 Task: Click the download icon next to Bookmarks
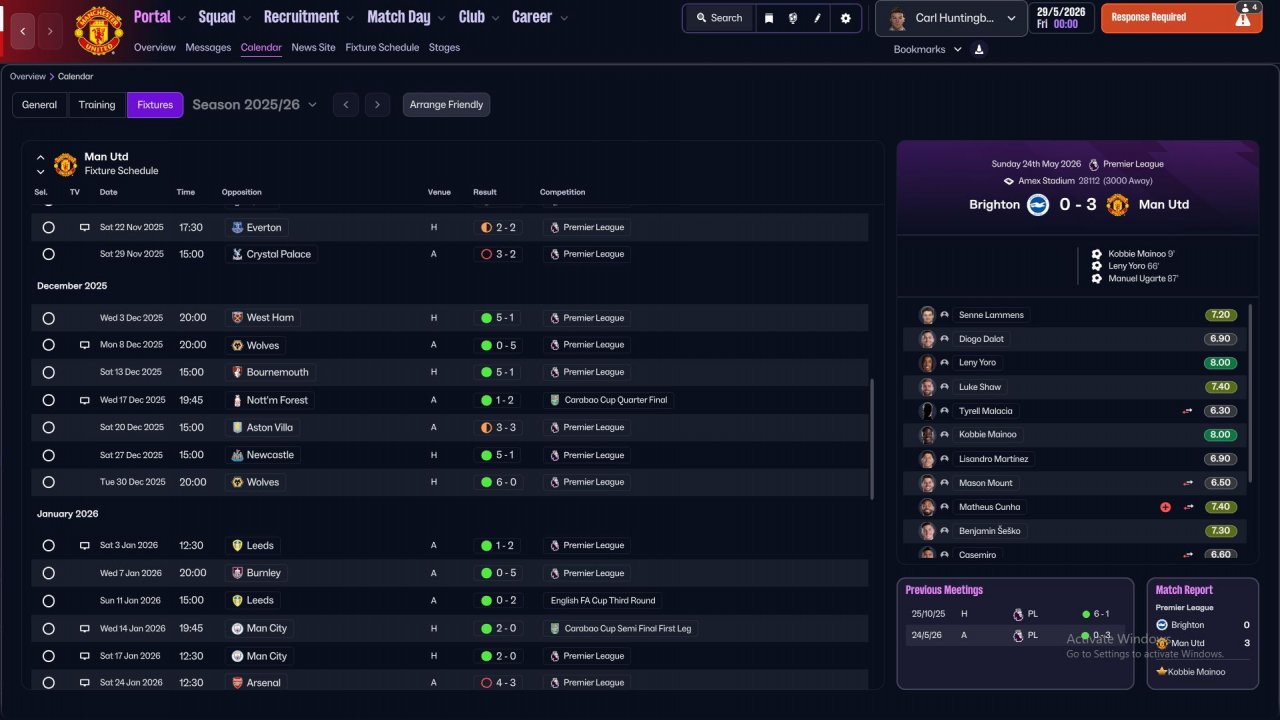pyautogui.click(x=979, y=49)
